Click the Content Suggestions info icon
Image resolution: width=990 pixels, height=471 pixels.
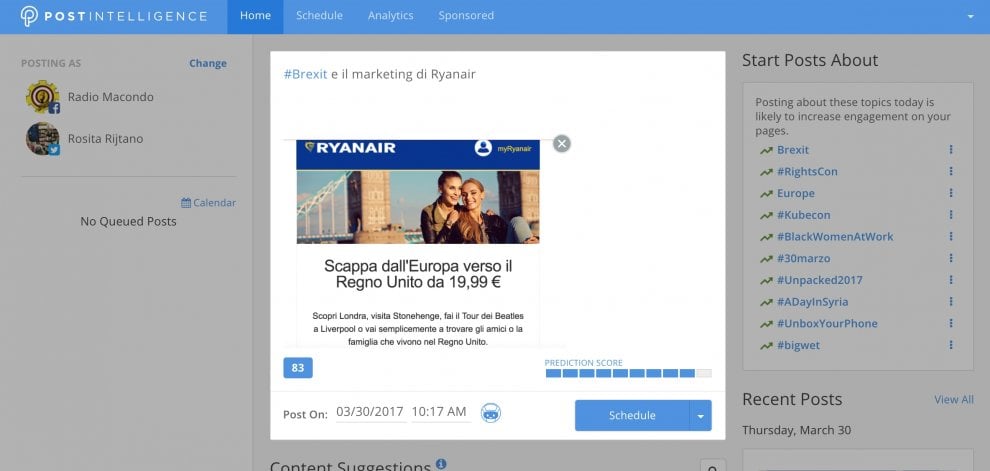click(x=441, y=464)
